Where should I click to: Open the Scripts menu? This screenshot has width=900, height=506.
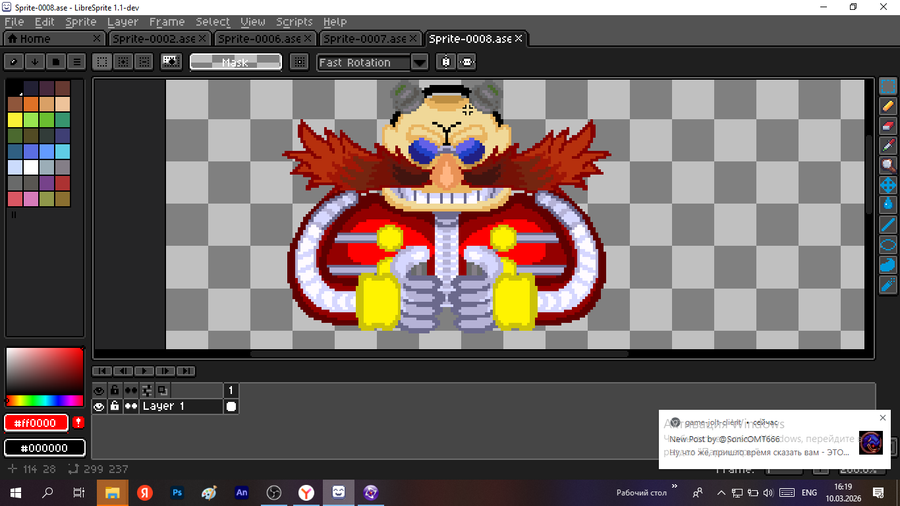click(294, 22)
